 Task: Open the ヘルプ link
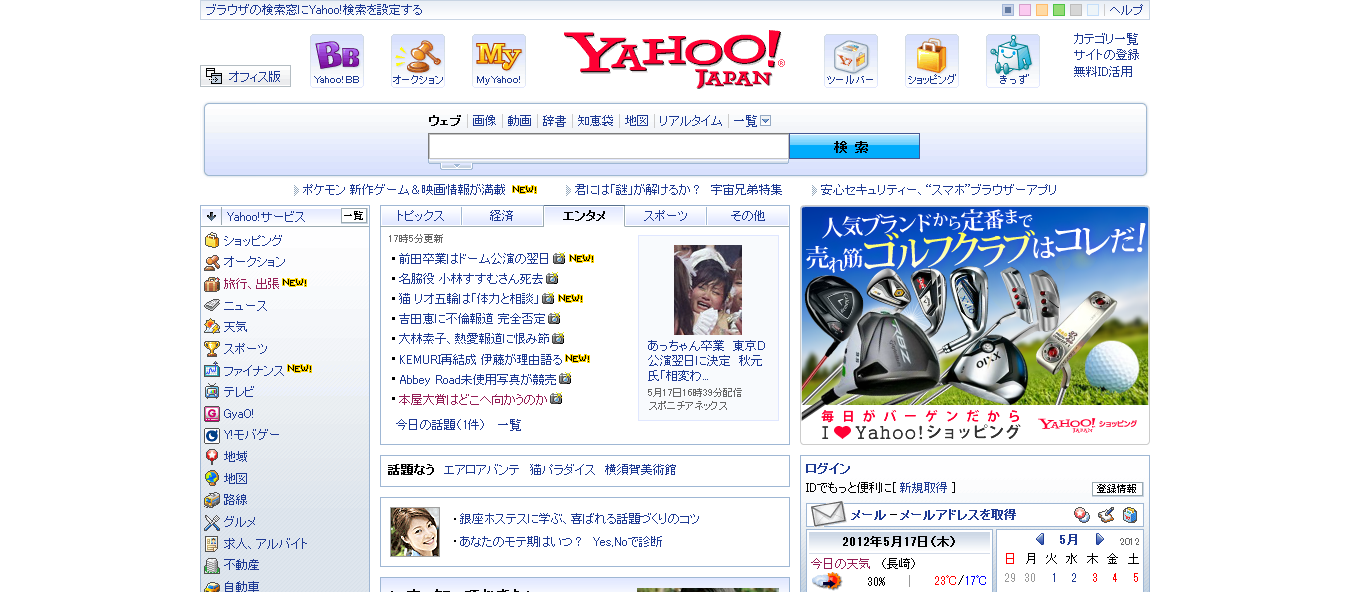coord(1126,10)
